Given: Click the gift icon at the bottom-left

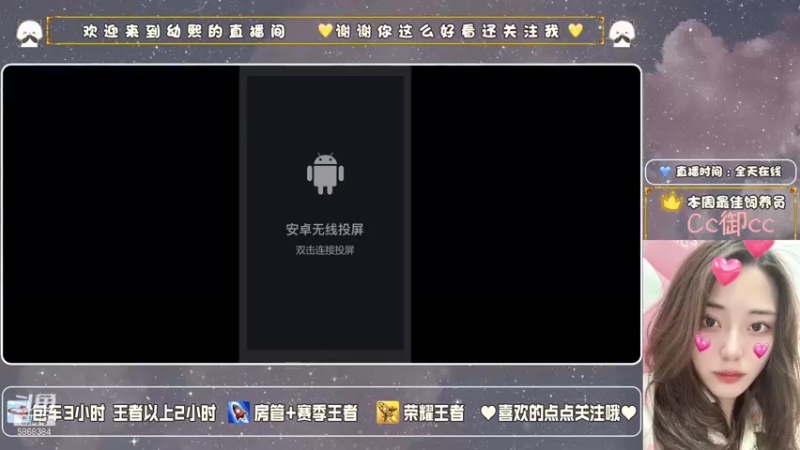Looking at the screenshot, I should coord(18,412).
